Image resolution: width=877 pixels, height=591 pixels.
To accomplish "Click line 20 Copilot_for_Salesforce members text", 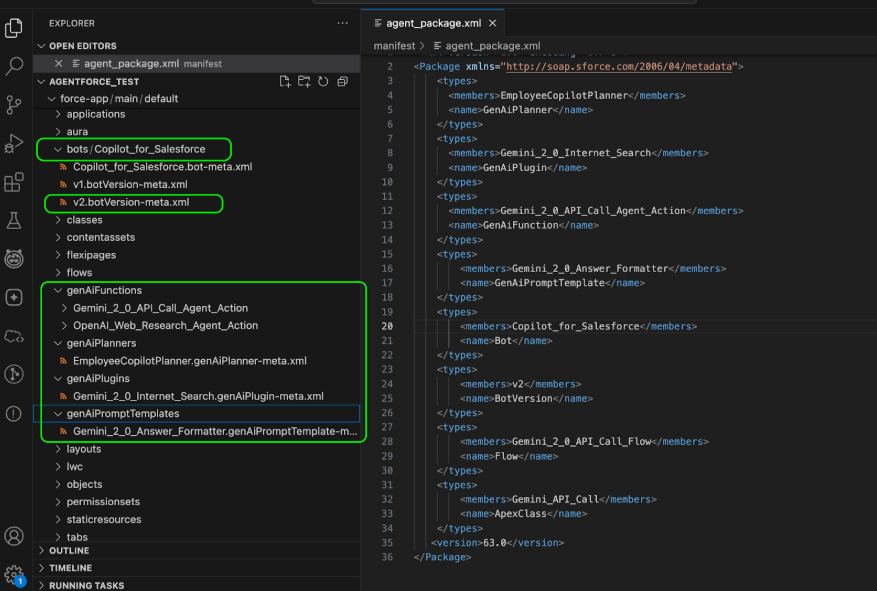I will (576, 327).
